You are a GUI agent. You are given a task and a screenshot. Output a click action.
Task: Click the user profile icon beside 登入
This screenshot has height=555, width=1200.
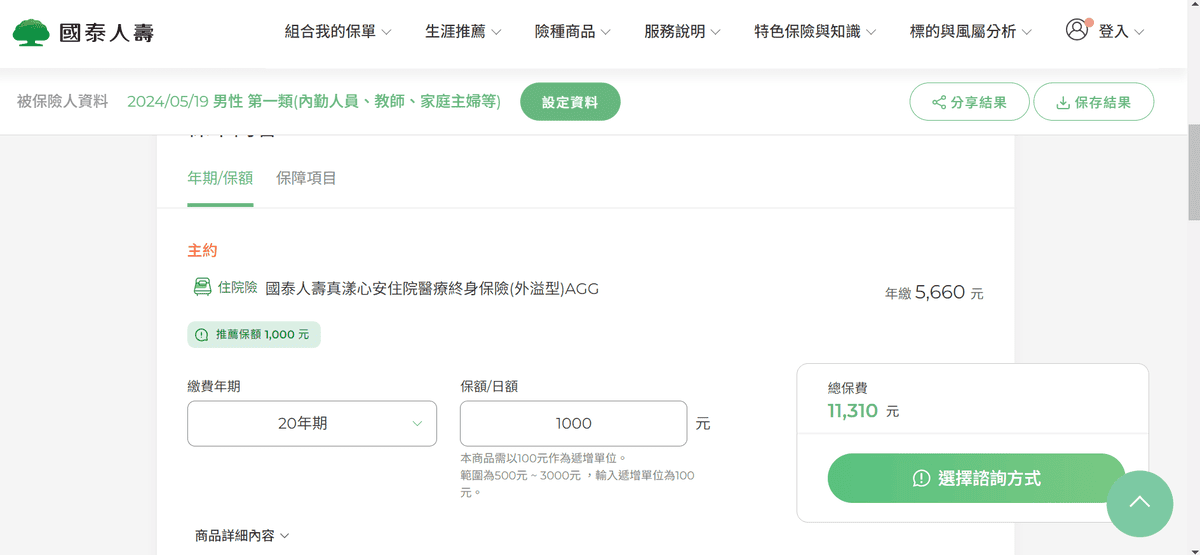[x=1077, y=30]
